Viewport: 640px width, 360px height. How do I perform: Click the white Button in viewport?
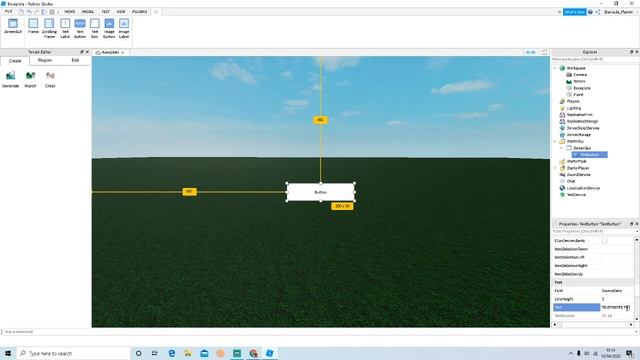pyautogui.click(x=320, y=192)
